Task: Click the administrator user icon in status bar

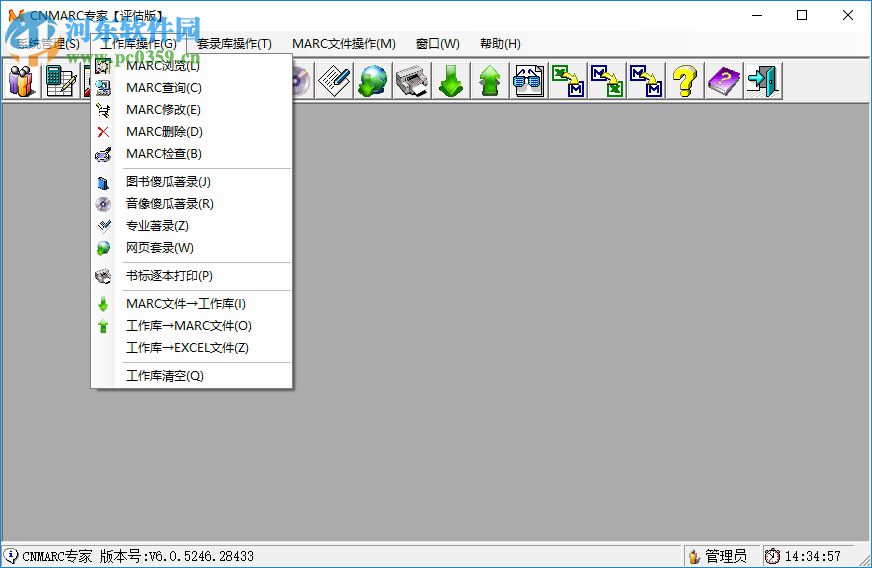Action: 694,556
